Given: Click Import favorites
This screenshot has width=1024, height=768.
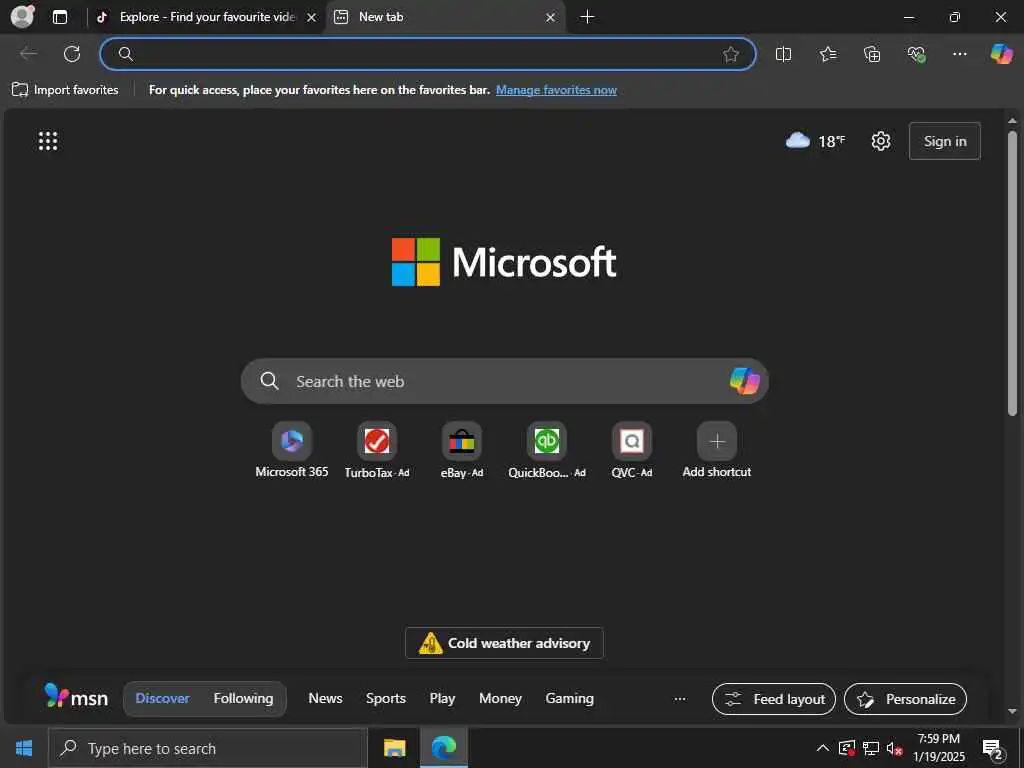Looking at the screenshot, I should (65, 90).
